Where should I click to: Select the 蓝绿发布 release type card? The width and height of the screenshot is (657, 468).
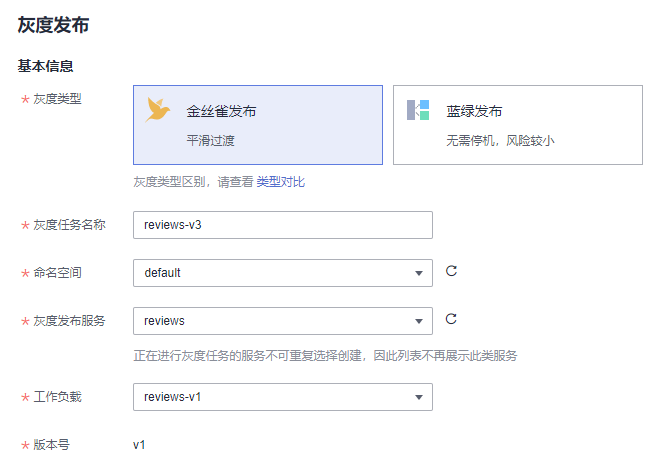coord(517,124)
